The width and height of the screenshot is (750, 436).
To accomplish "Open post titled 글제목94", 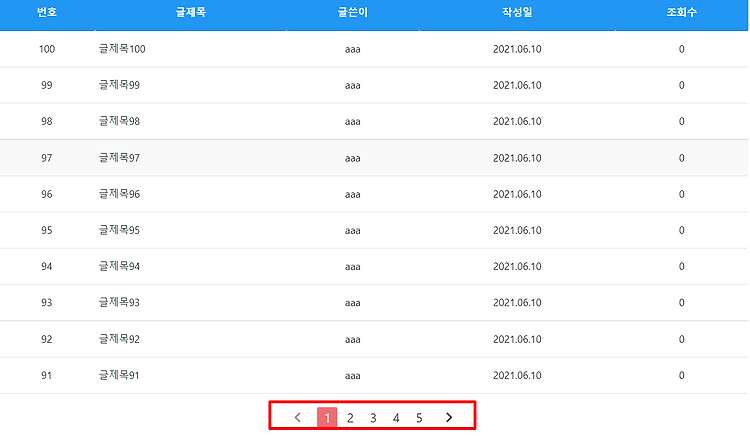I will pyautogui.click(x=119, y=266).
